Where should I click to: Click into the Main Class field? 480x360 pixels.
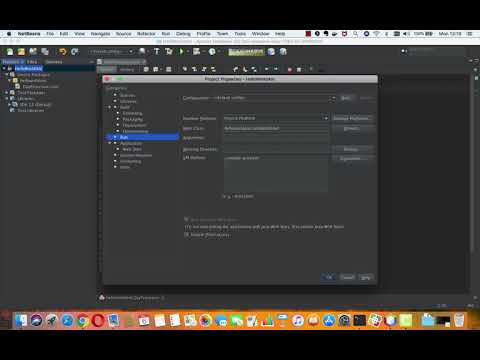coord(276,129)
